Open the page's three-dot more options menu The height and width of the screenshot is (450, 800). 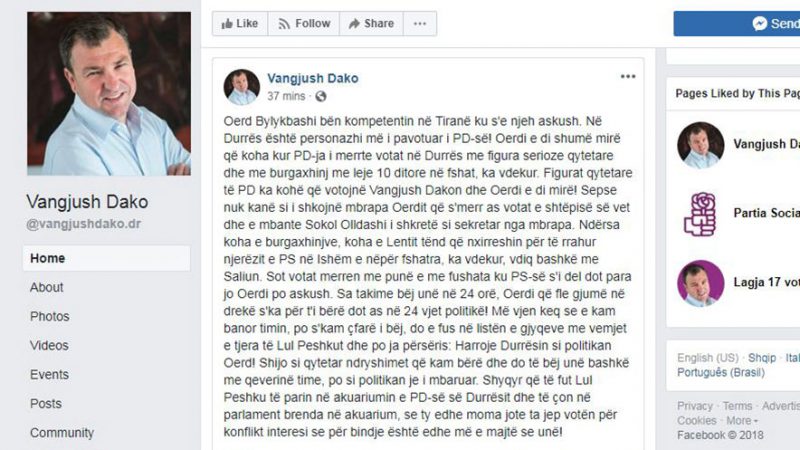420,23
